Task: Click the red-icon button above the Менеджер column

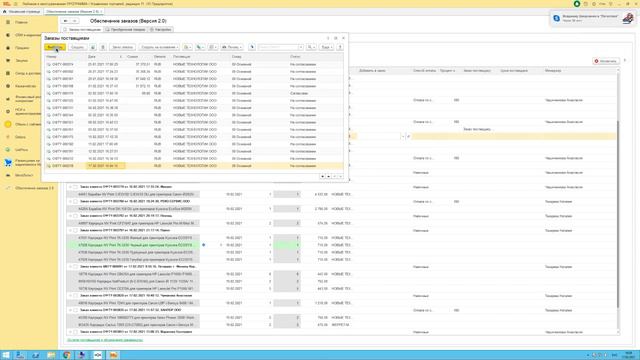Action: coord(606,61)
